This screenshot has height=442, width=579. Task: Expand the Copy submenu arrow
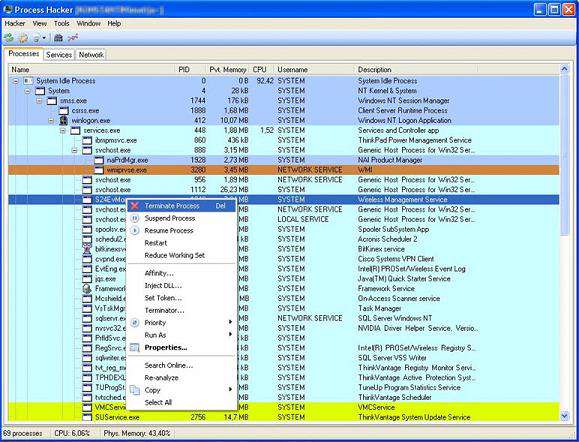[230, 389]
